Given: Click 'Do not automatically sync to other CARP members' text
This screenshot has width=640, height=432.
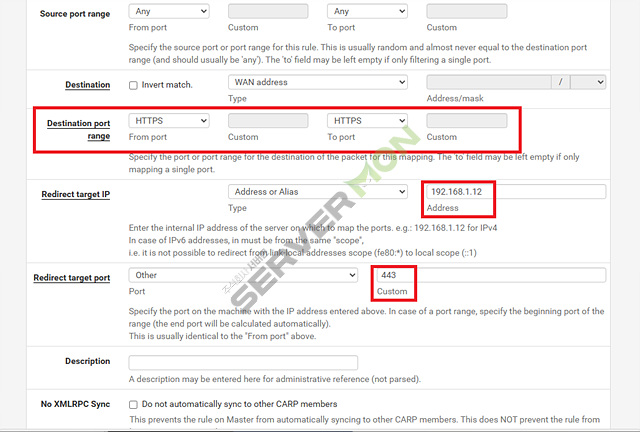Looking at the screenshot, I should [x=240, y=404].
